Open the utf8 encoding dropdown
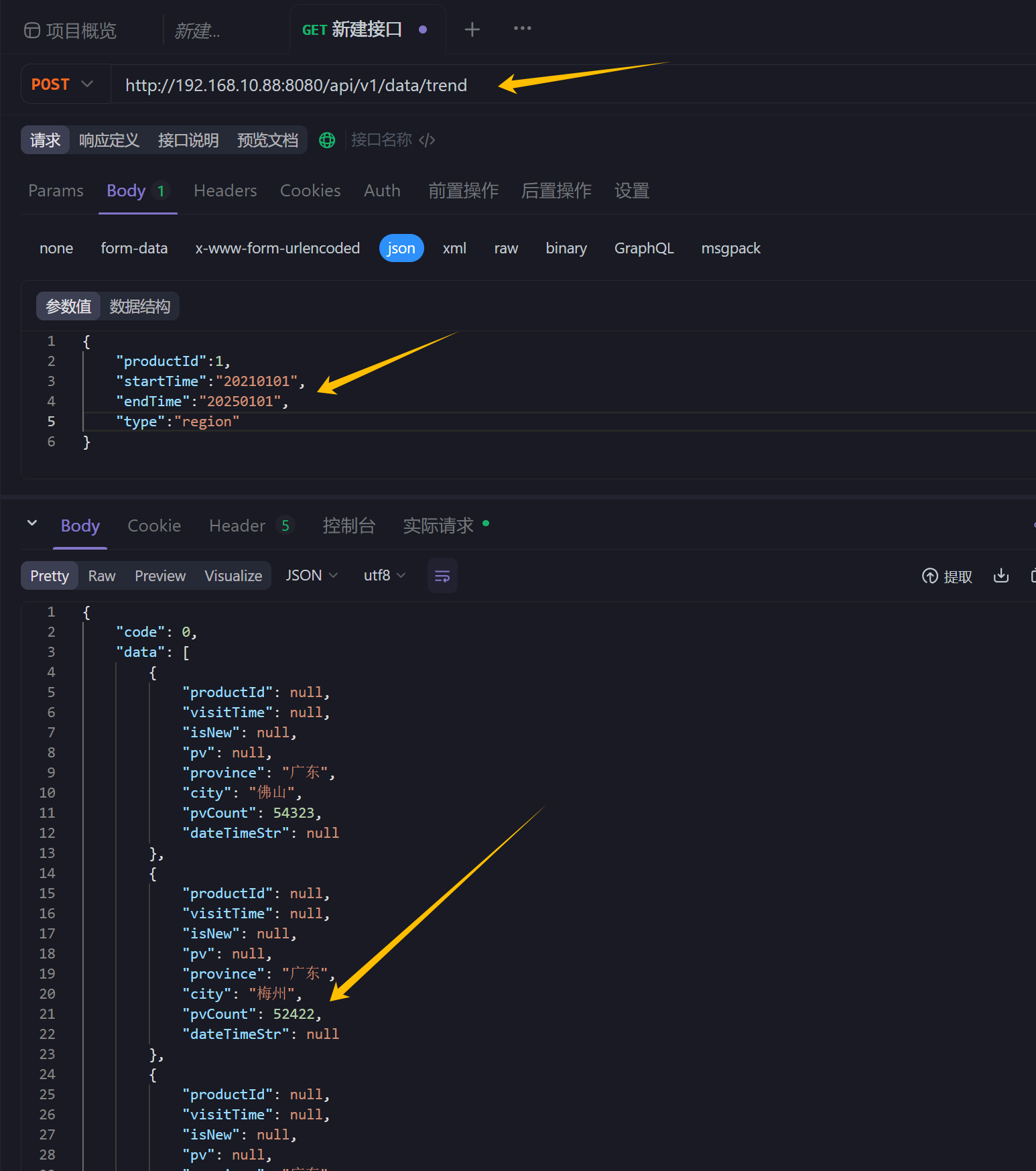 click(385, 576)
